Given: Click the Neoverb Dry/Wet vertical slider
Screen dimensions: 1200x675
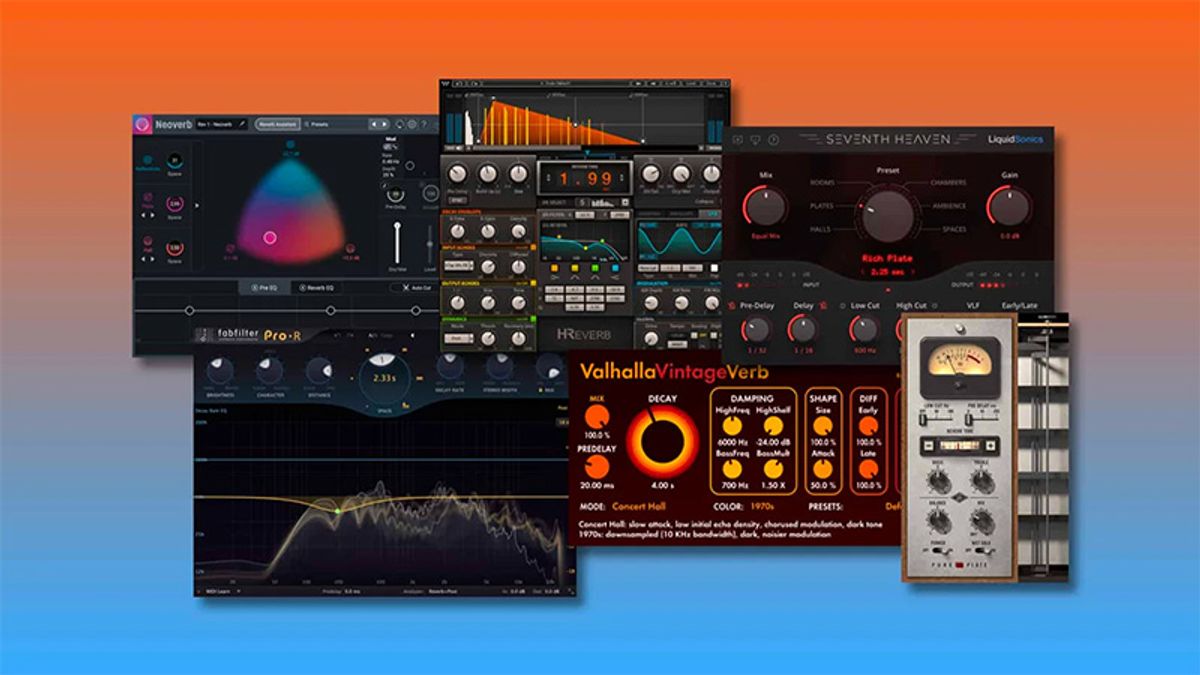Looking at the screenshot, I should [397, 243].
